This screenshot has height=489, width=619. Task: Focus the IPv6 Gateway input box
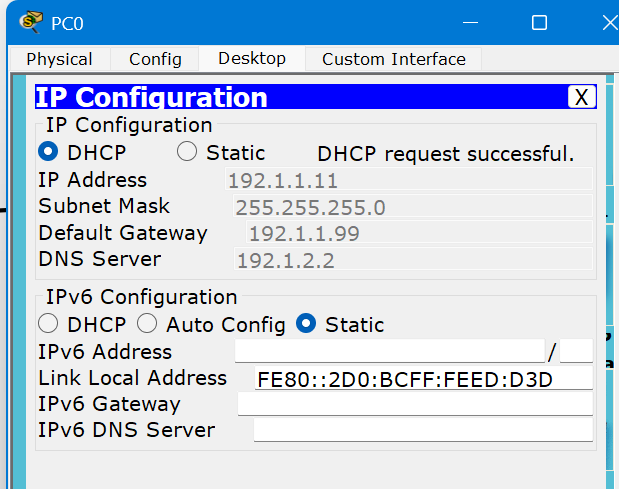[414, 404]
